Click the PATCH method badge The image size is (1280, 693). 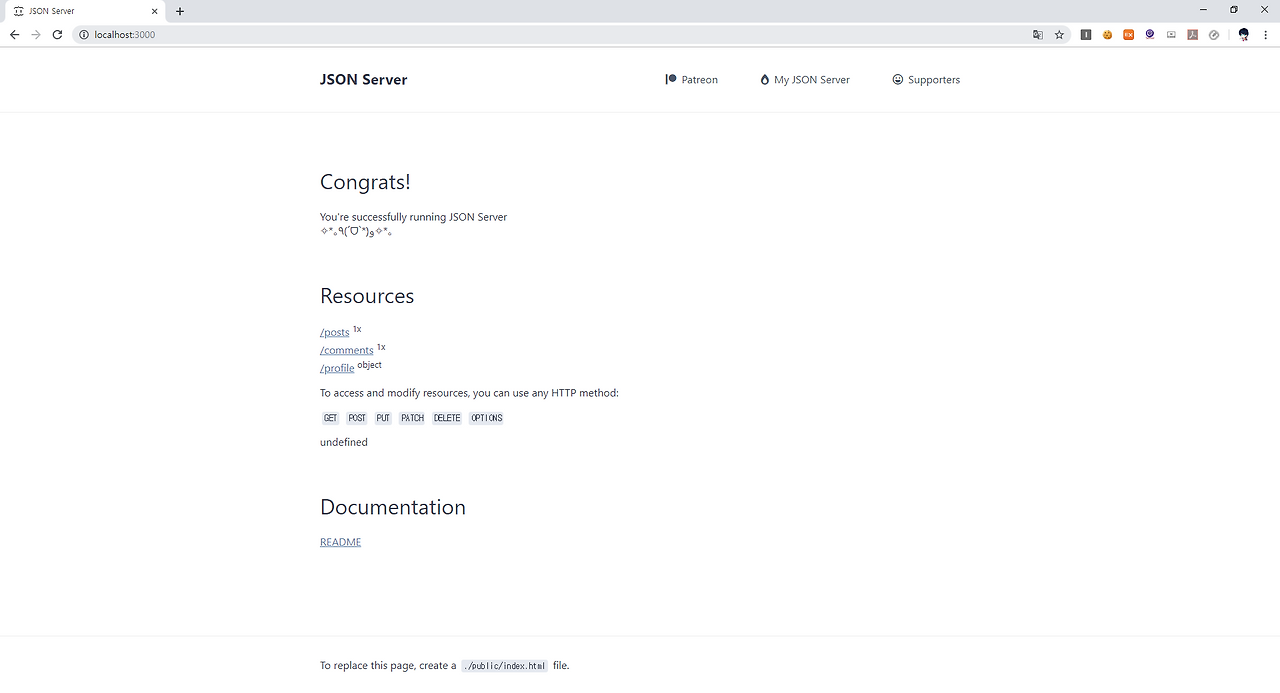[x=412, y=418]
